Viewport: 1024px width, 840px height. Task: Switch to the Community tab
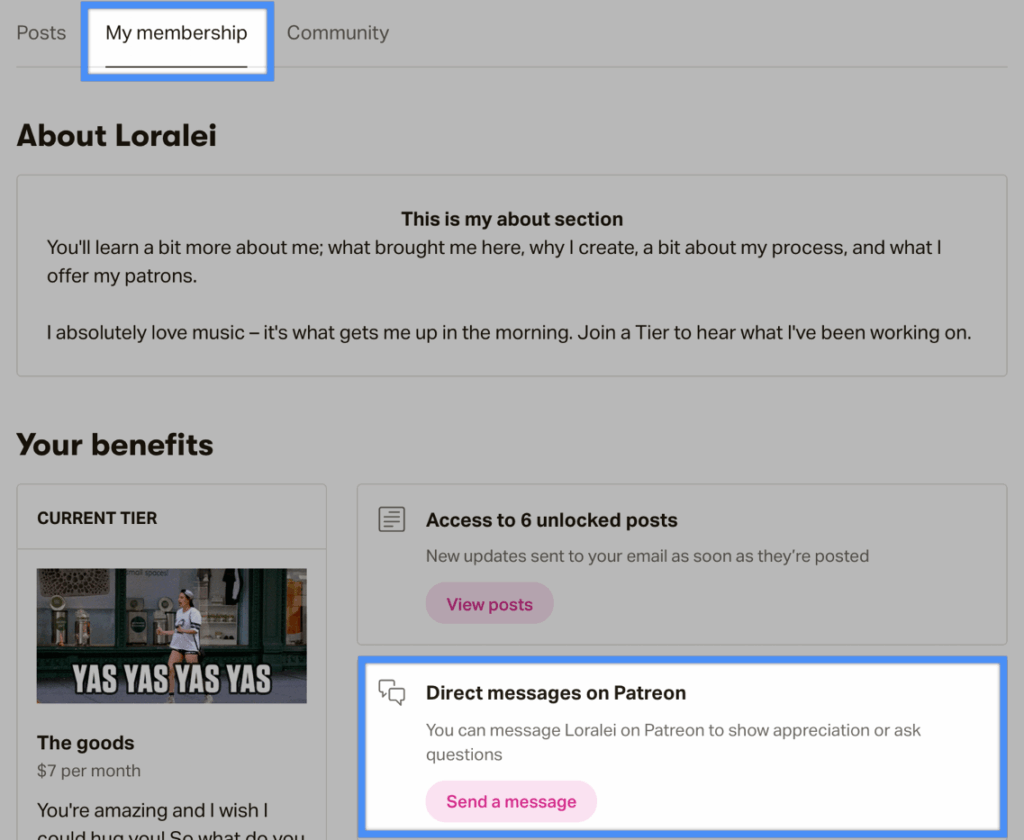click(338, 33)
